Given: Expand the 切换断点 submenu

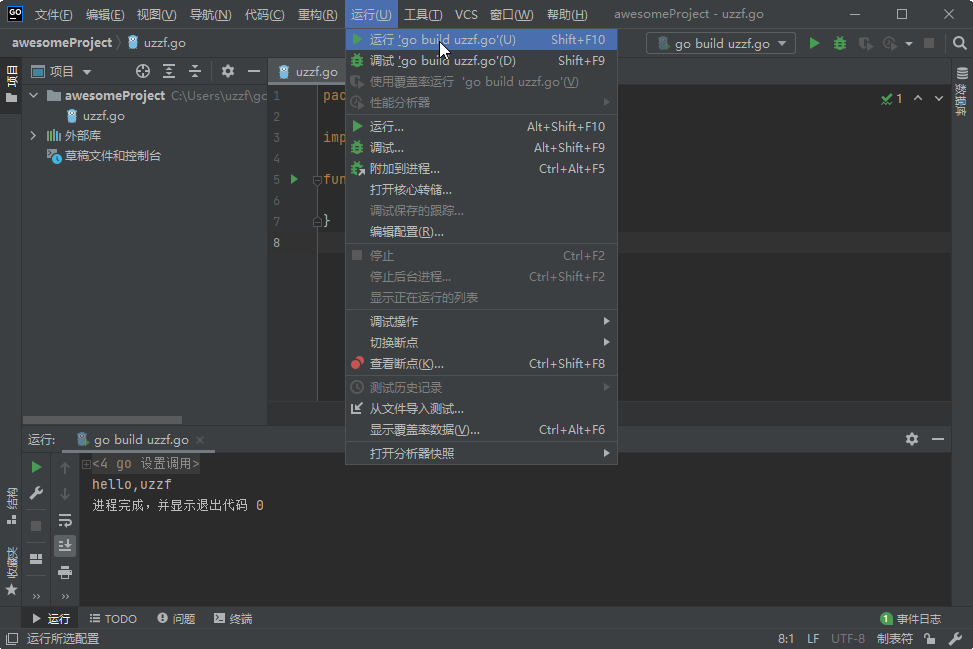Looking at the screenshot, I should [482, 342].
